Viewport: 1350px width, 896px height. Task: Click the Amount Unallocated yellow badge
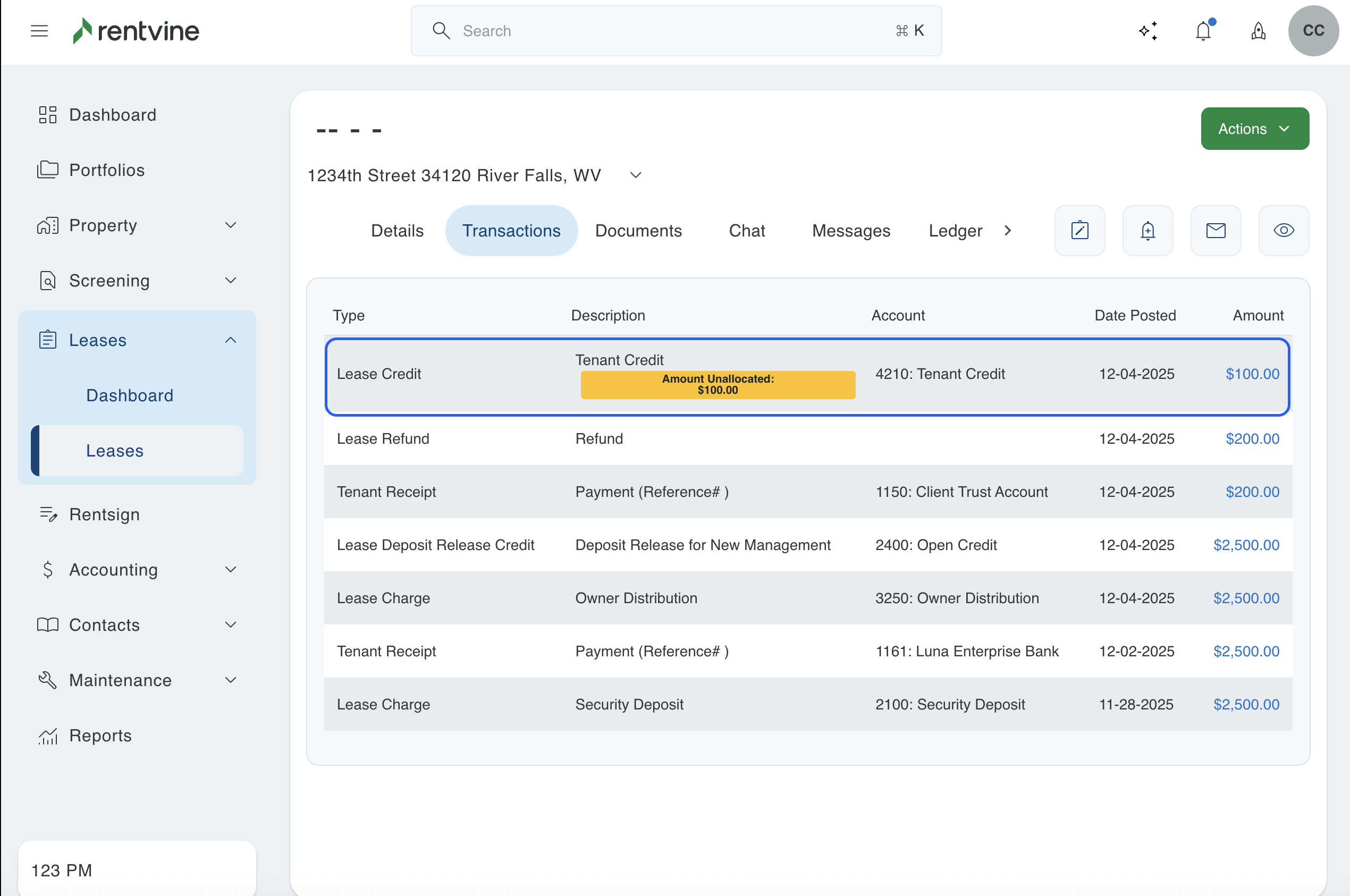click(x=718, y=385)
